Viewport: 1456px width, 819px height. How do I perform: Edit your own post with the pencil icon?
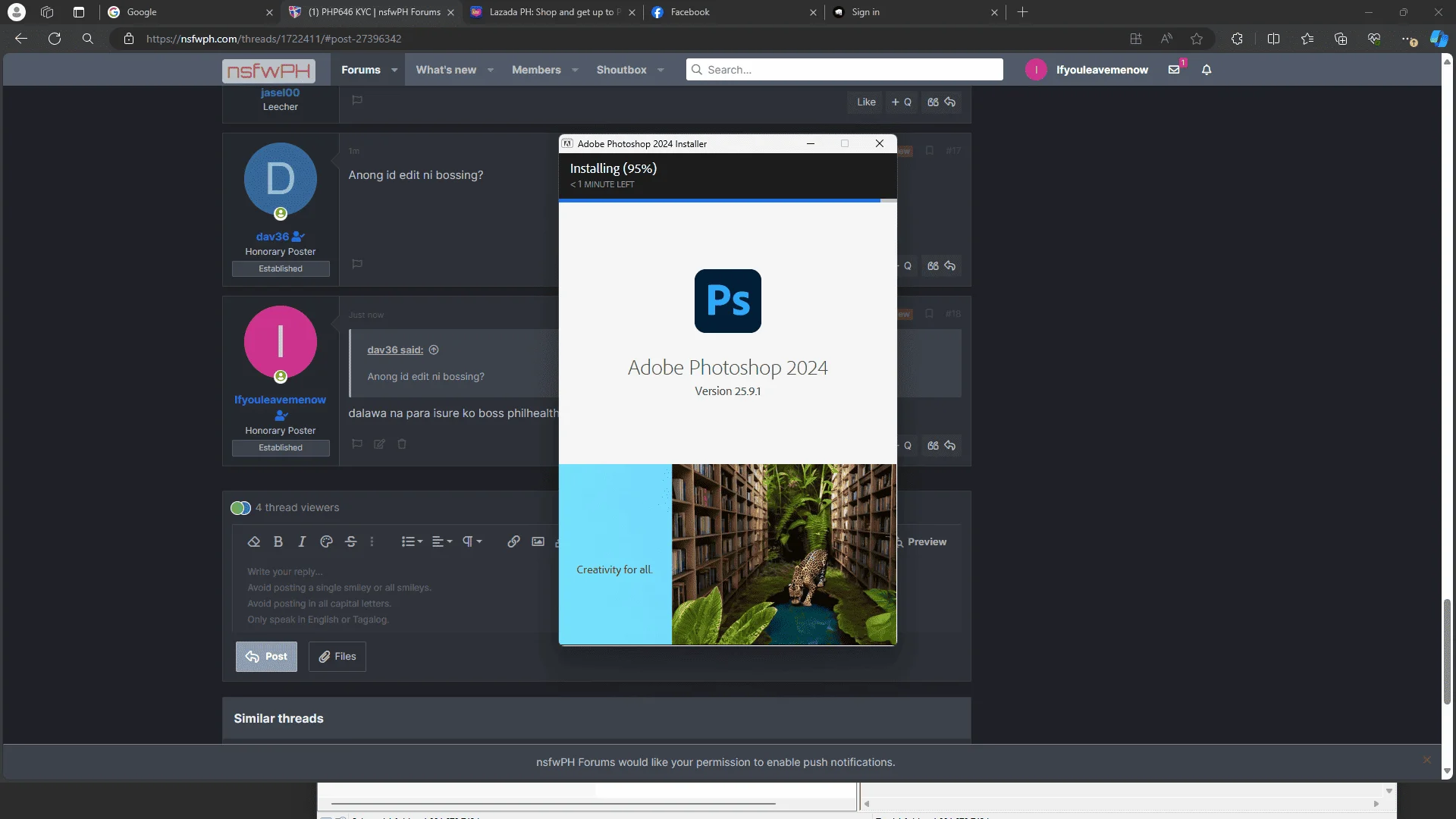point(379,444)
